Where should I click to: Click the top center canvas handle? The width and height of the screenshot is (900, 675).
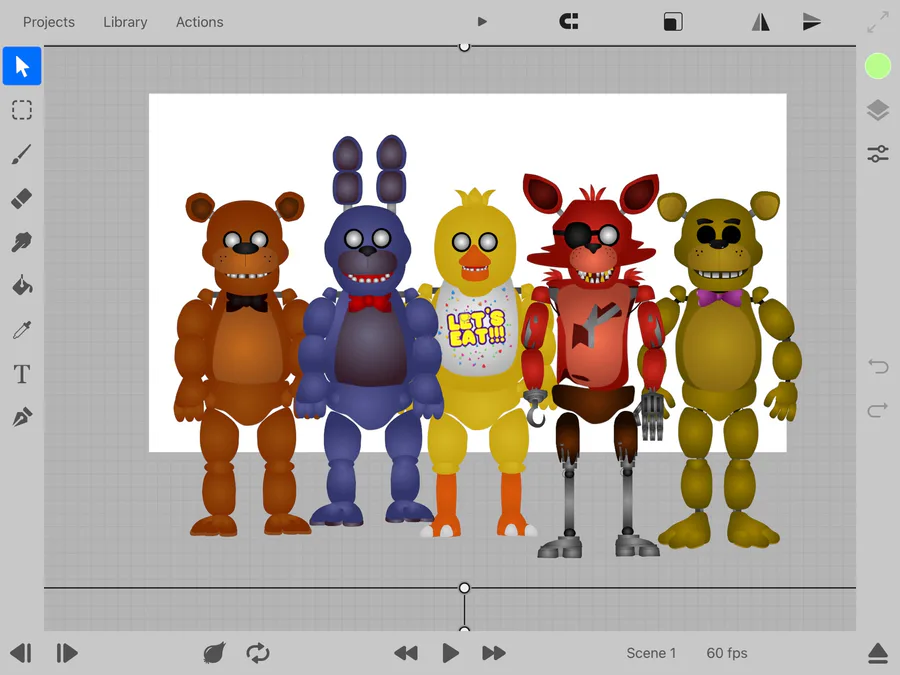[x=464, y=46]
